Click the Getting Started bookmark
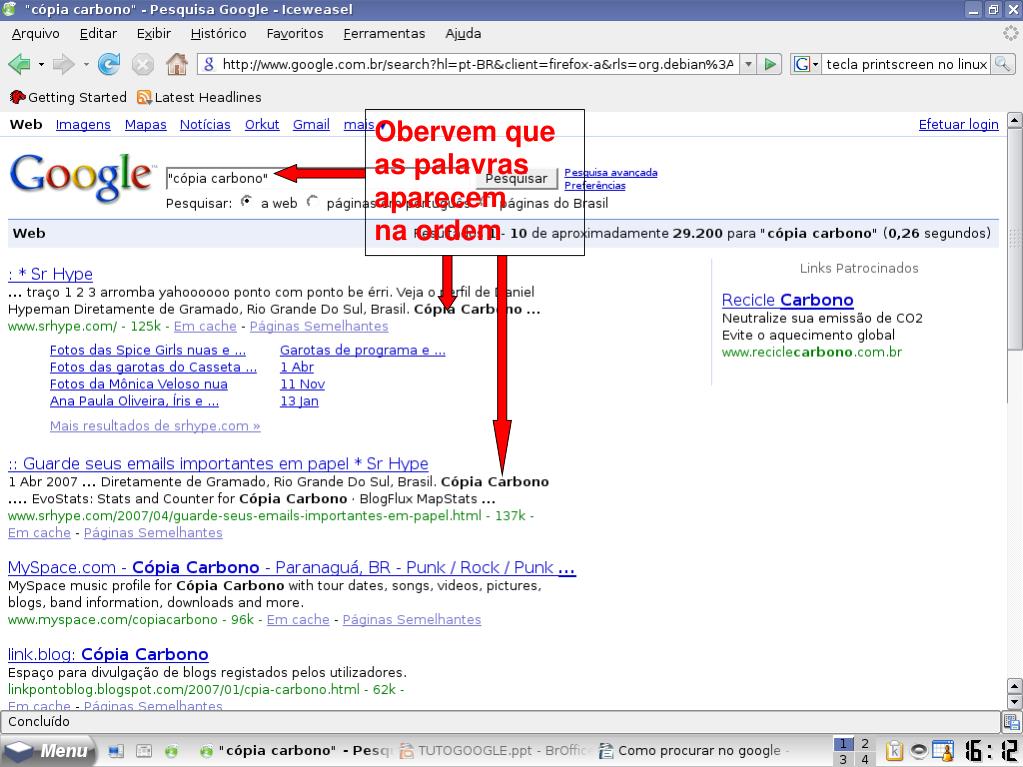 (x=69, y=97)
